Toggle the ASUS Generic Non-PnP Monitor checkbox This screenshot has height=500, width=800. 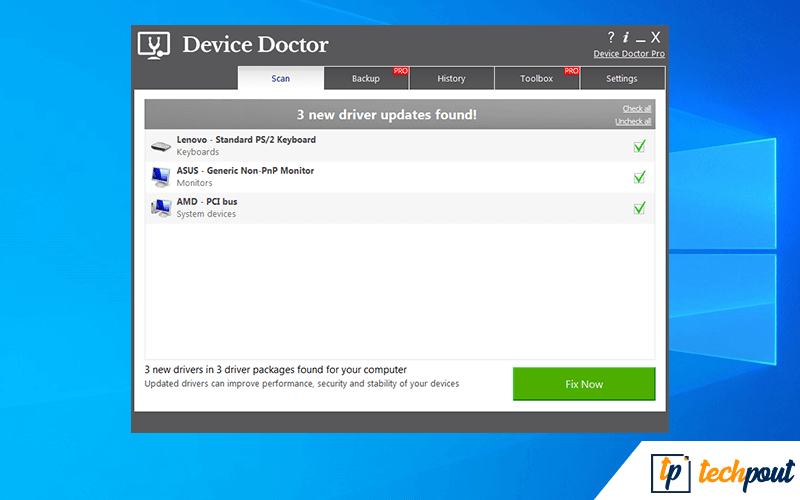639,177
